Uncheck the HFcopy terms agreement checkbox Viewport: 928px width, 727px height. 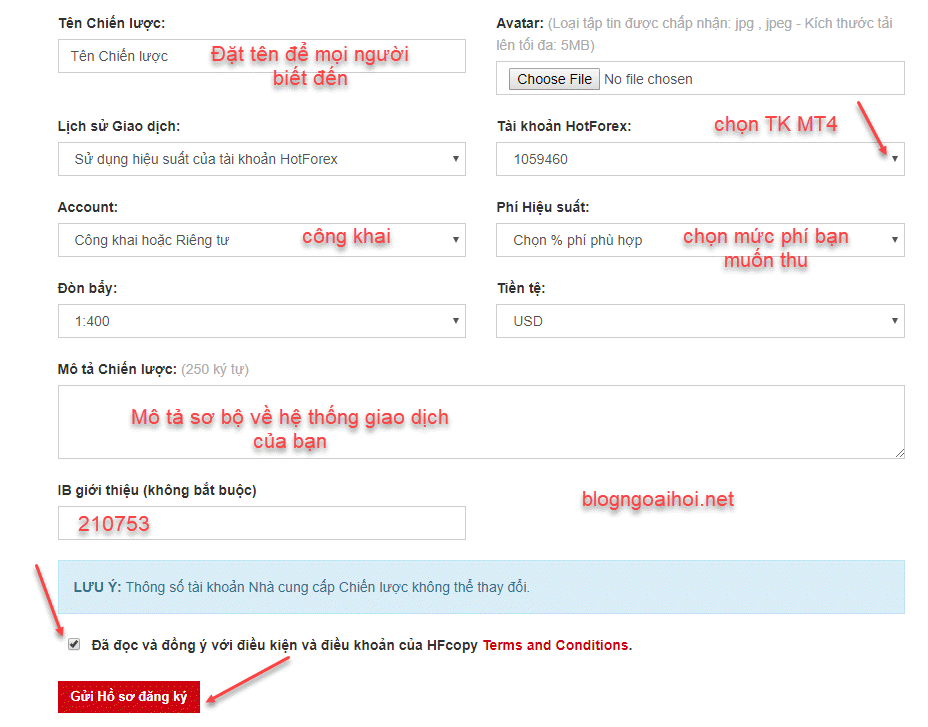coord(74,644)
